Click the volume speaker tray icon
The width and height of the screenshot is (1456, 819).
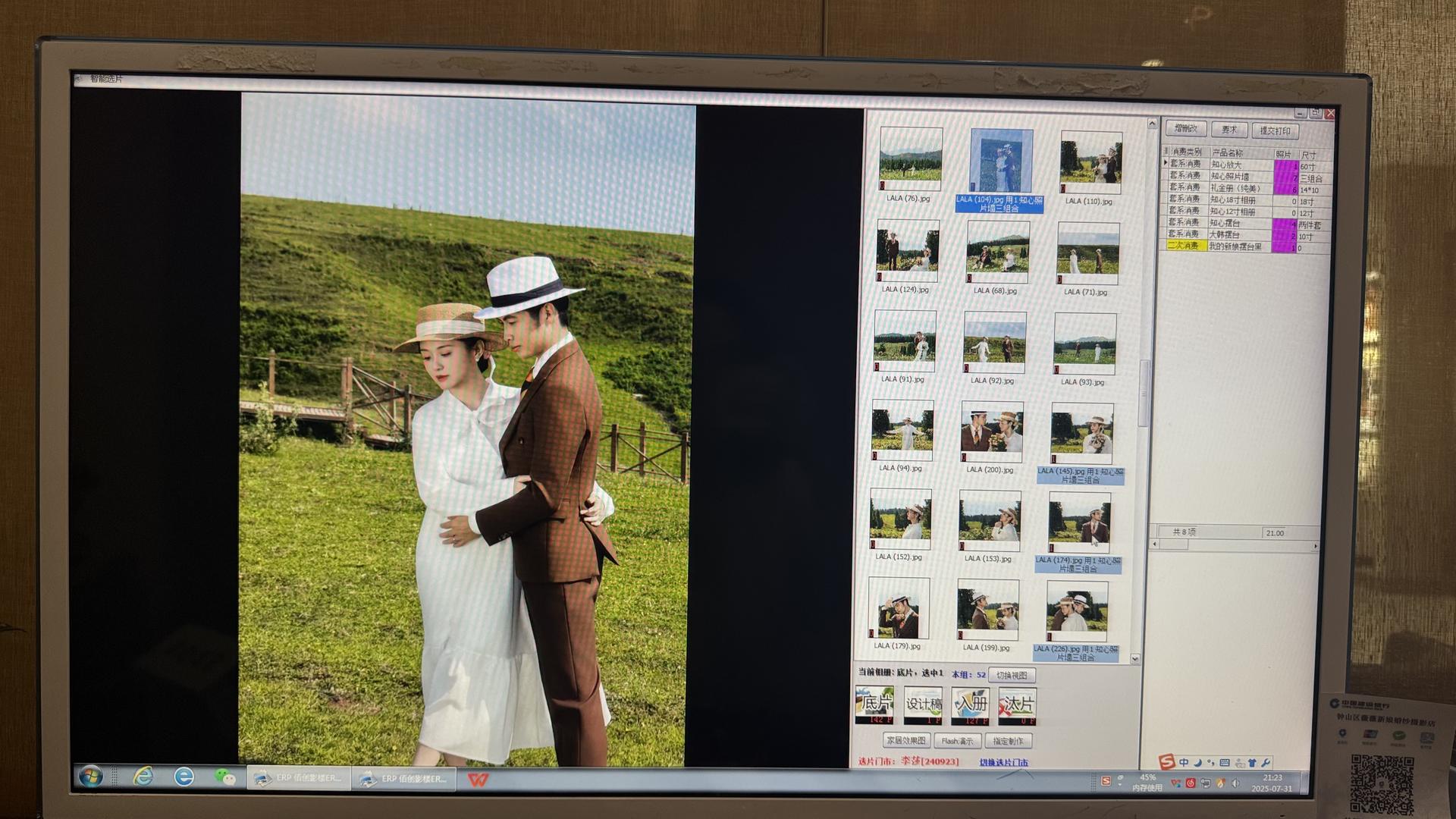pyautogui.click(x=1236, y=783)
